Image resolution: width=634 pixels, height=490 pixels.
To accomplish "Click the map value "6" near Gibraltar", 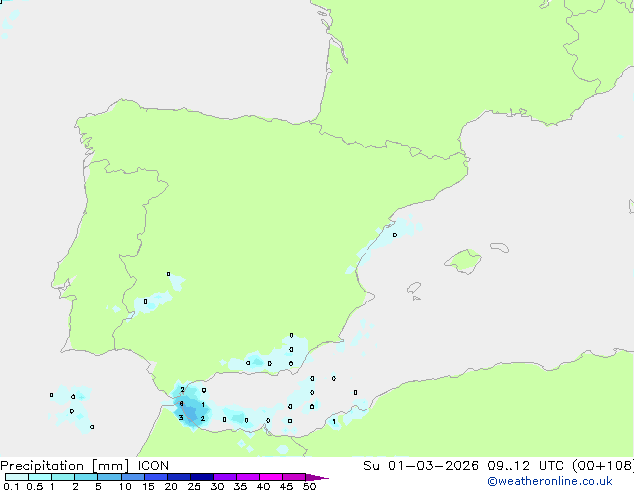I will coord(181,403).
